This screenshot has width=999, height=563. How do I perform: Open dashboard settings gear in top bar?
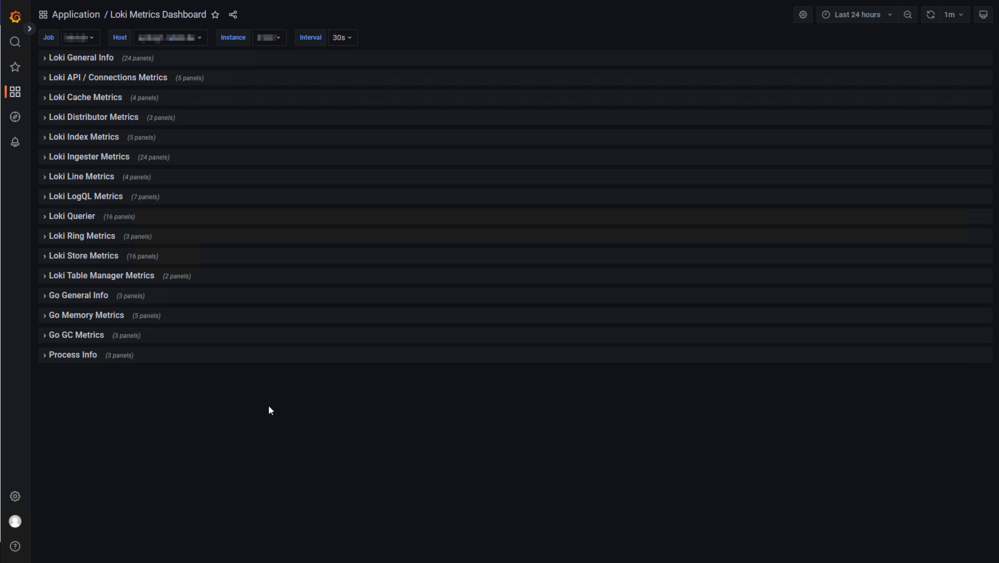tap(803, 15)
